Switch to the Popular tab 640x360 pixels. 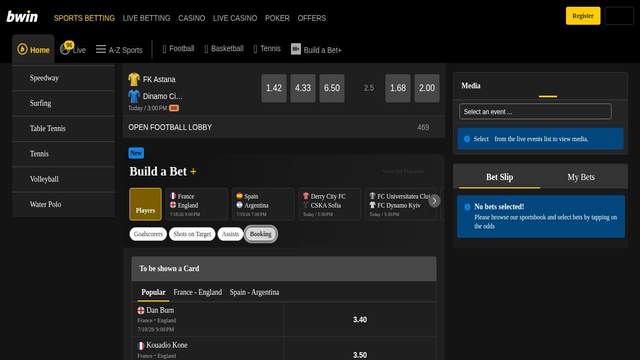[153, 293]
